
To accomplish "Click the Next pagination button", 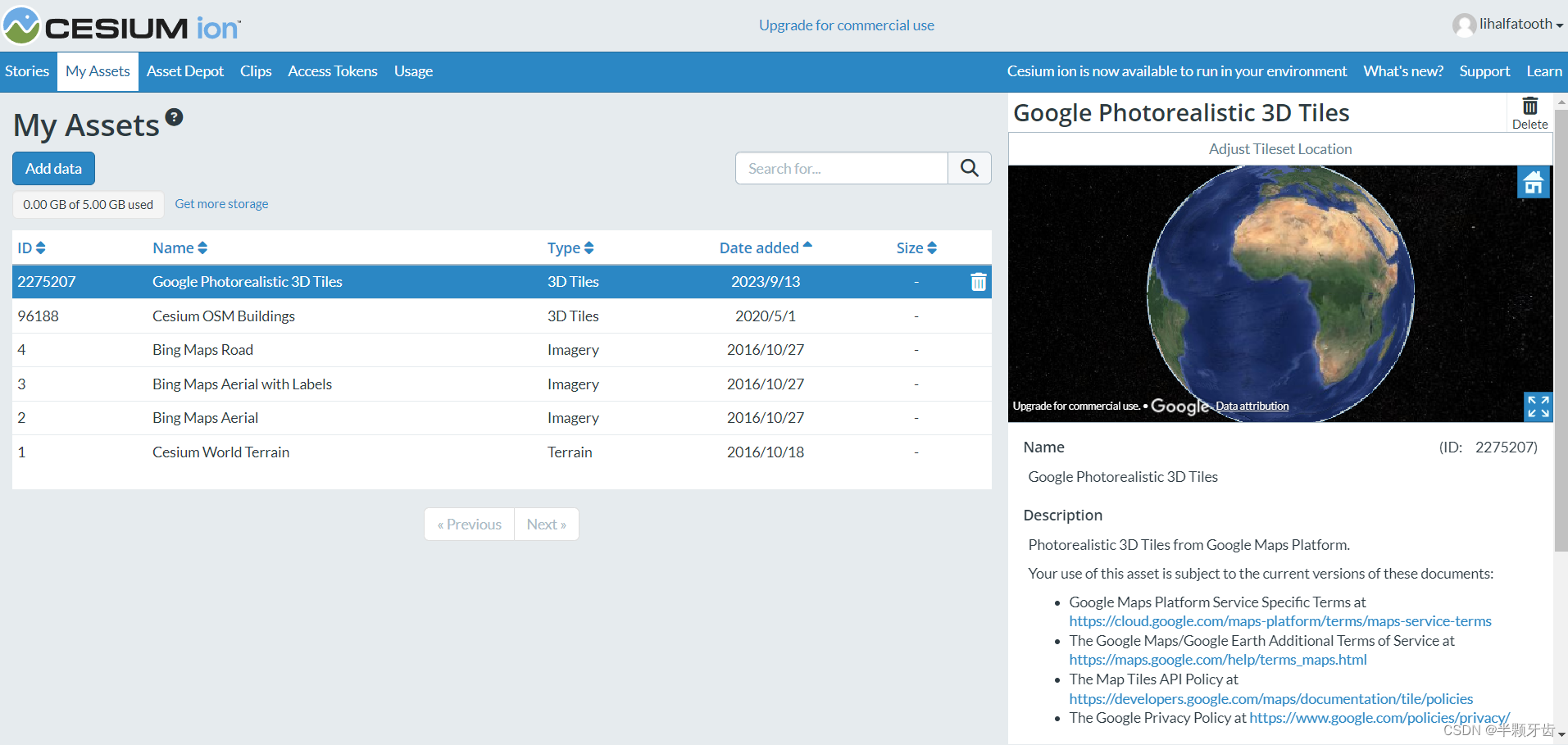I will (x=547, y=525).
